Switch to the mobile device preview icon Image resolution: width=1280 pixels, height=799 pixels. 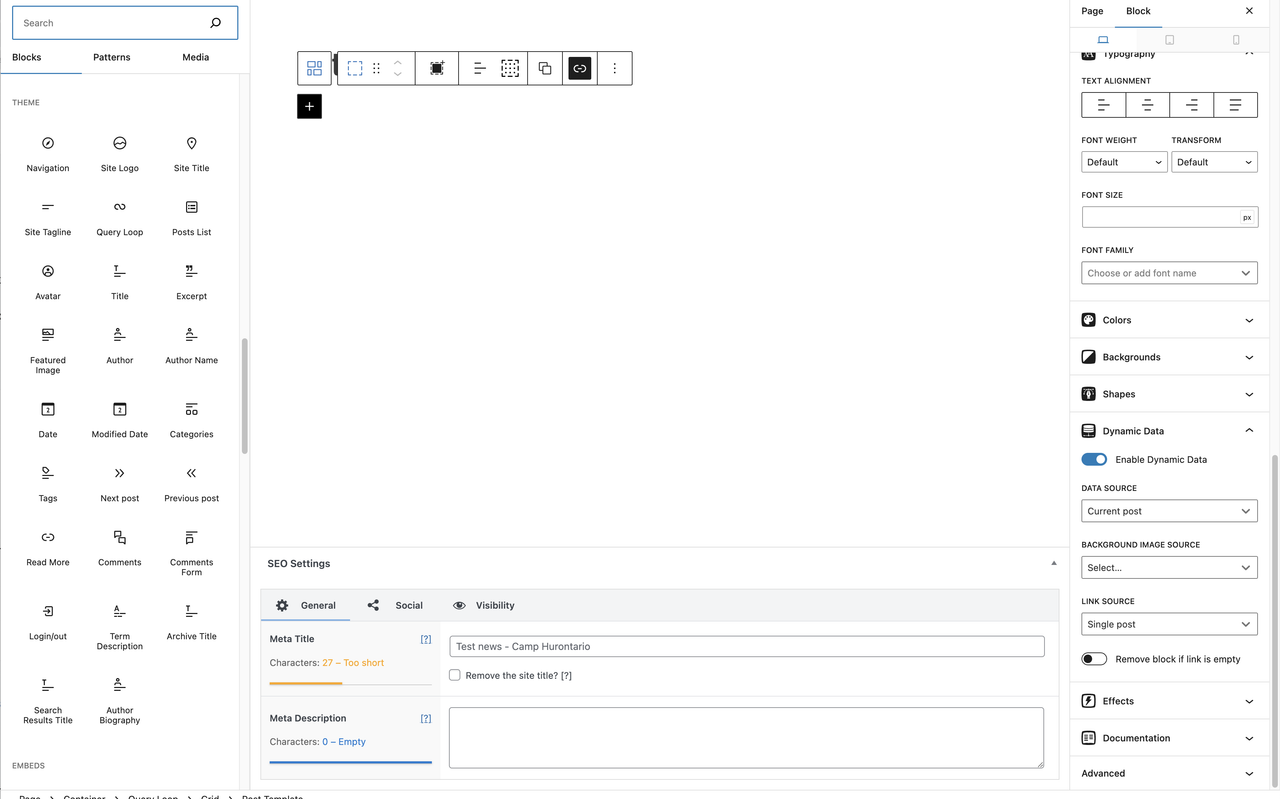click(x=1236, y=40)
